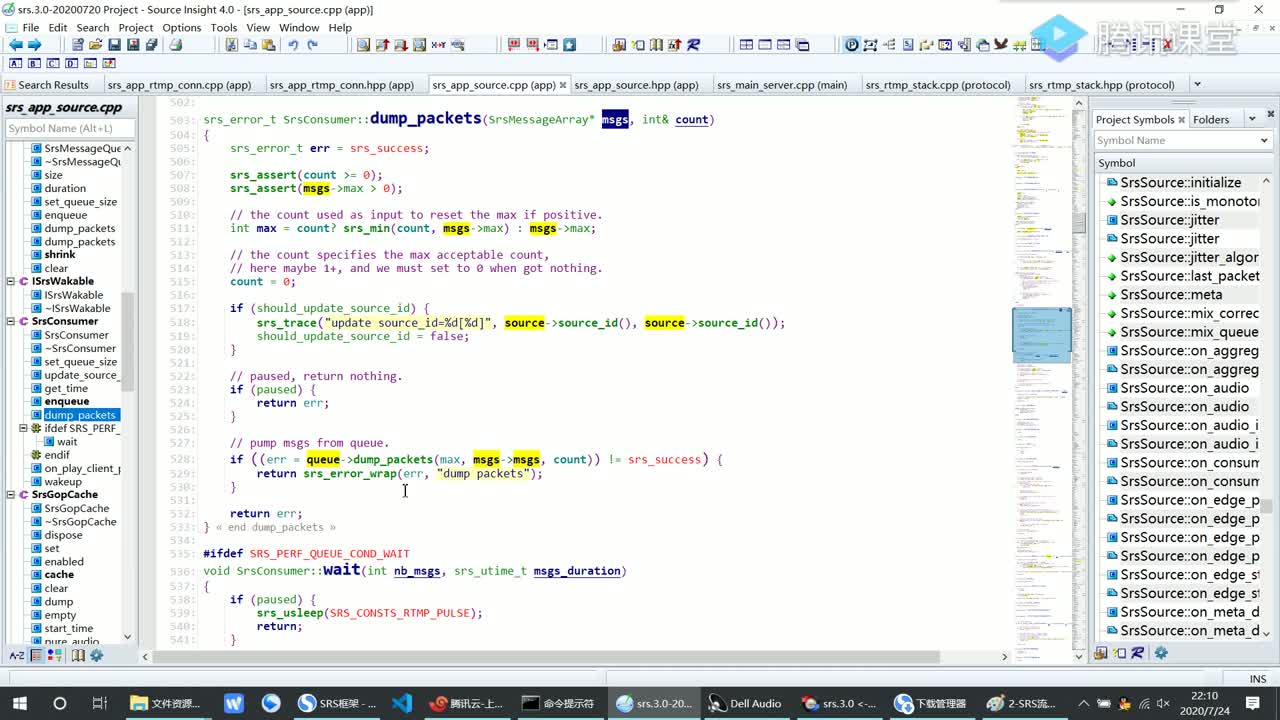This screenshot has height=720, width=1280.
Task: Search backward with the up-arrow icon
Action: [382, 45]
